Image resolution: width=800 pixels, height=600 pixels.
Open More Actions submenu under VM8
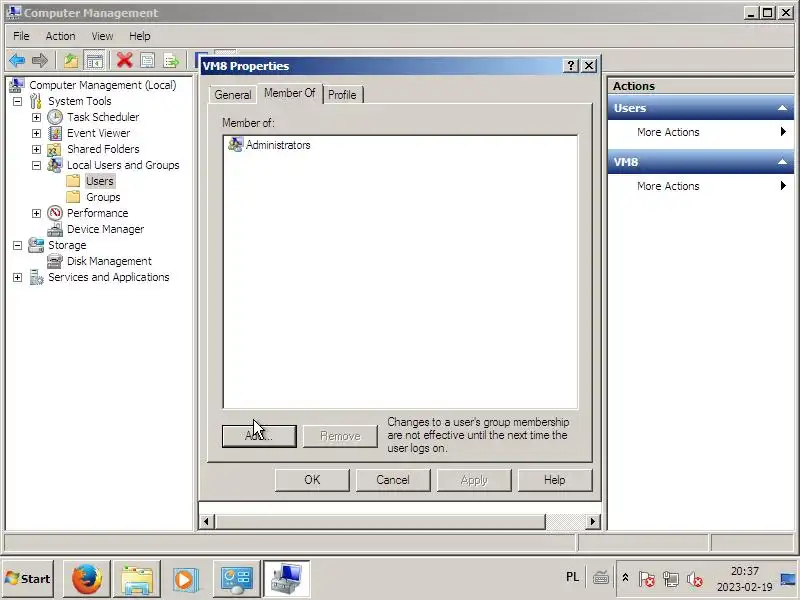pos(701,186)
